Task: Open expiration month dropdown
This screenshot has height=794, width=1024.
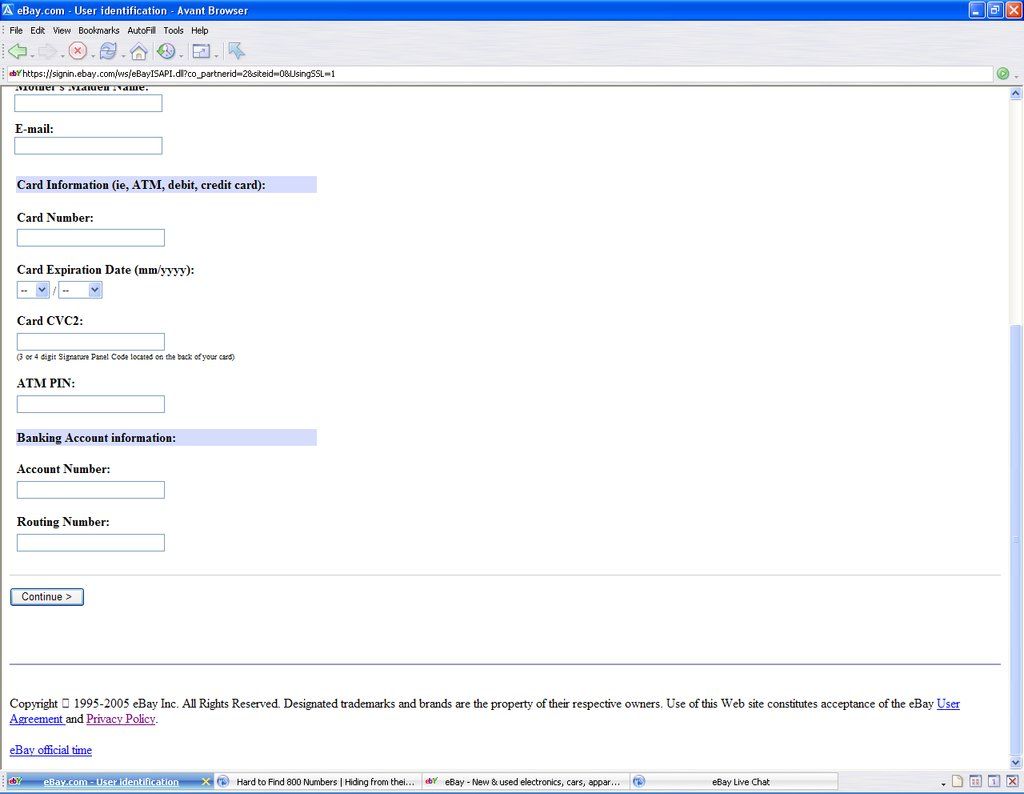Action: (x=33, y=290)
